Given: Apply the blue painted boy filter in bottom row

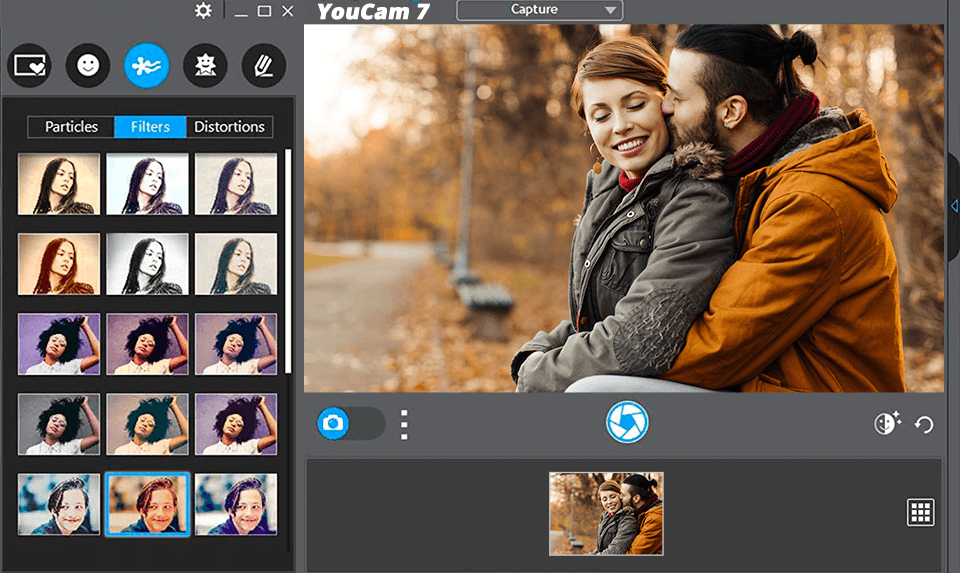Looking at the screenshot, I should click(59, 504).
